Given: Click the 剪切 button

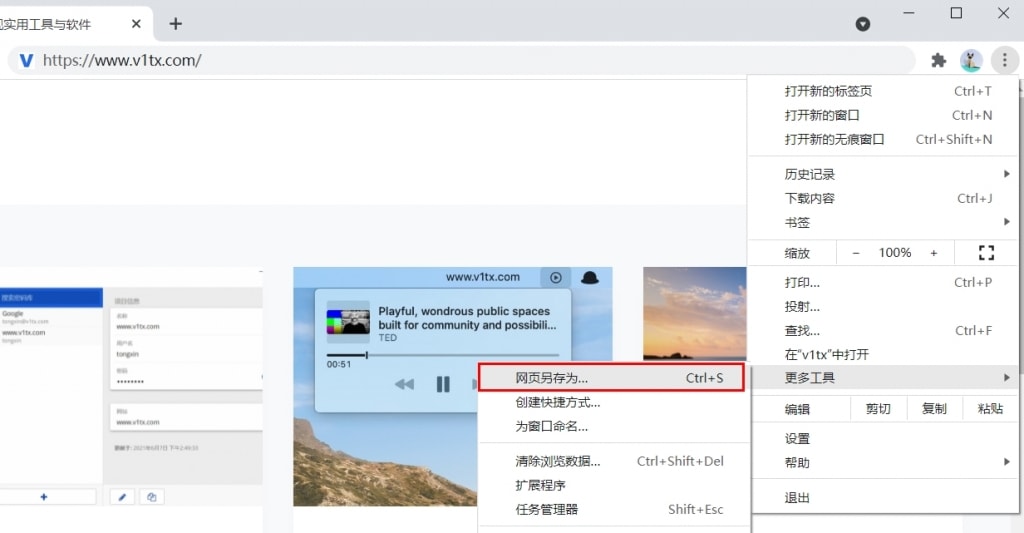Looking at the screenshot, I should click(x=878, y=409).
